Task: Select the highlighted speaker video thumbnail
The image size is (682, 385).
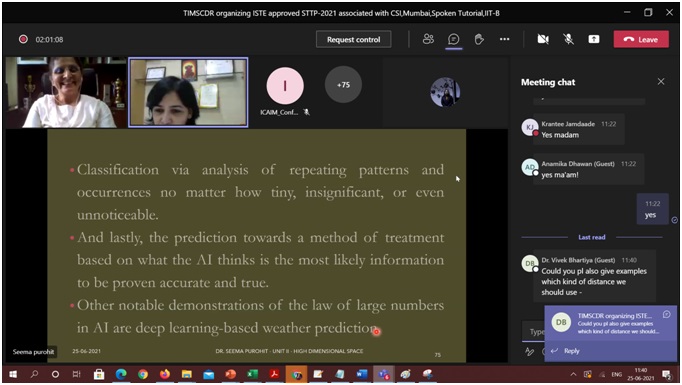Action: (188, 92)
